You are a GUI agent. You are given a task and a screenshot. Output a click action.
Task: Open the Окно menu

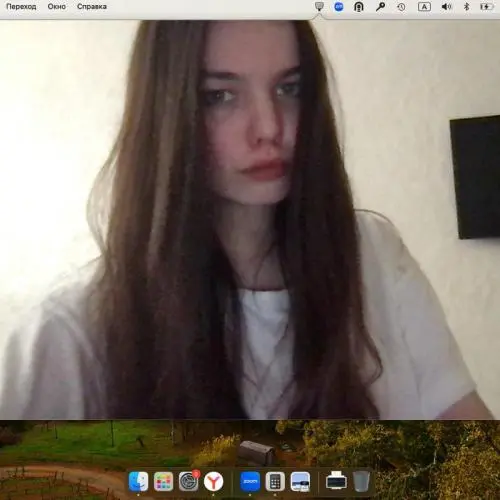(x=56, y=7)
